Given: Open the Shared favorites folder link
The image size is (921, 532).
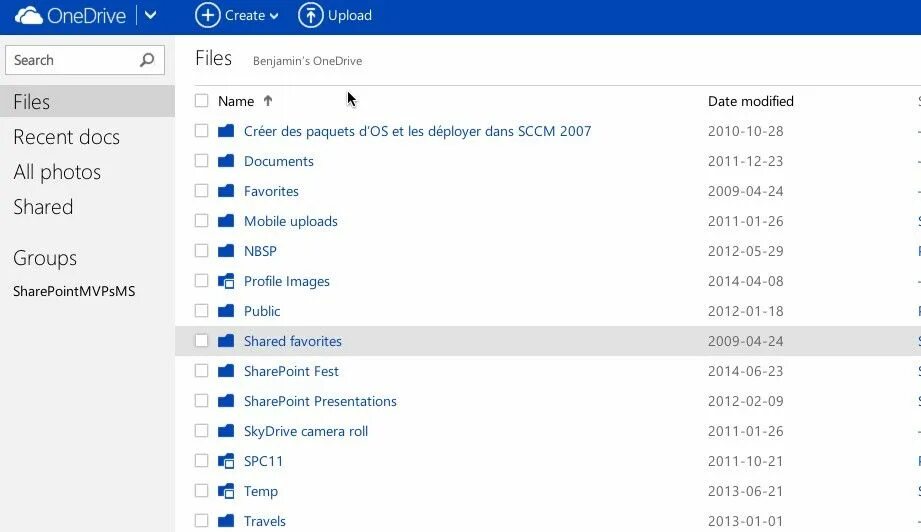Looking at the screenshot, I should tap(293, 341).
